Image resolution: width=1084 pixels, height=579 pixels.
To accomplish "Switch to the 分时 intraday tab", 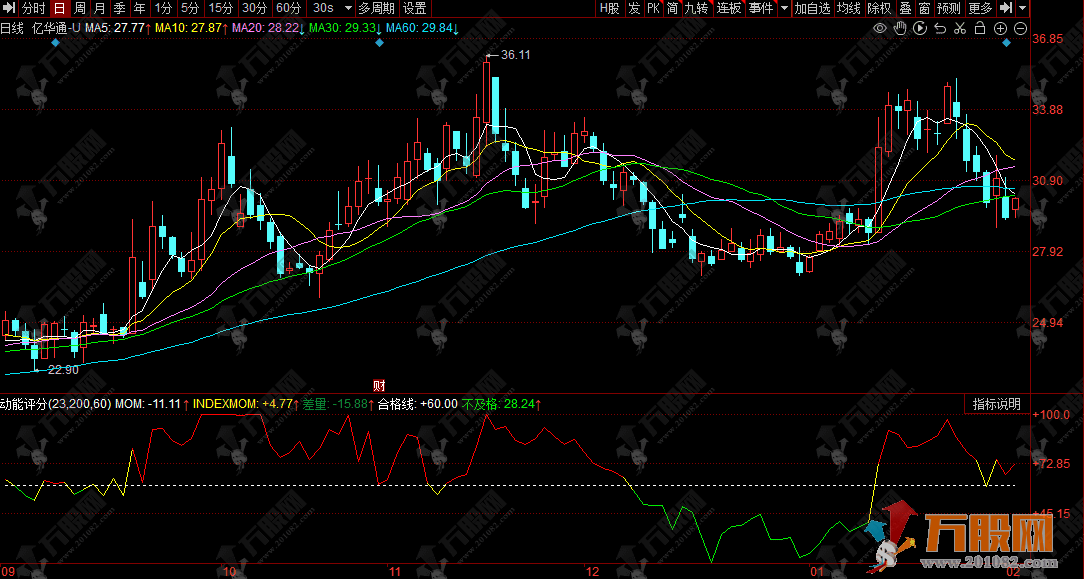I will (34, 8).
